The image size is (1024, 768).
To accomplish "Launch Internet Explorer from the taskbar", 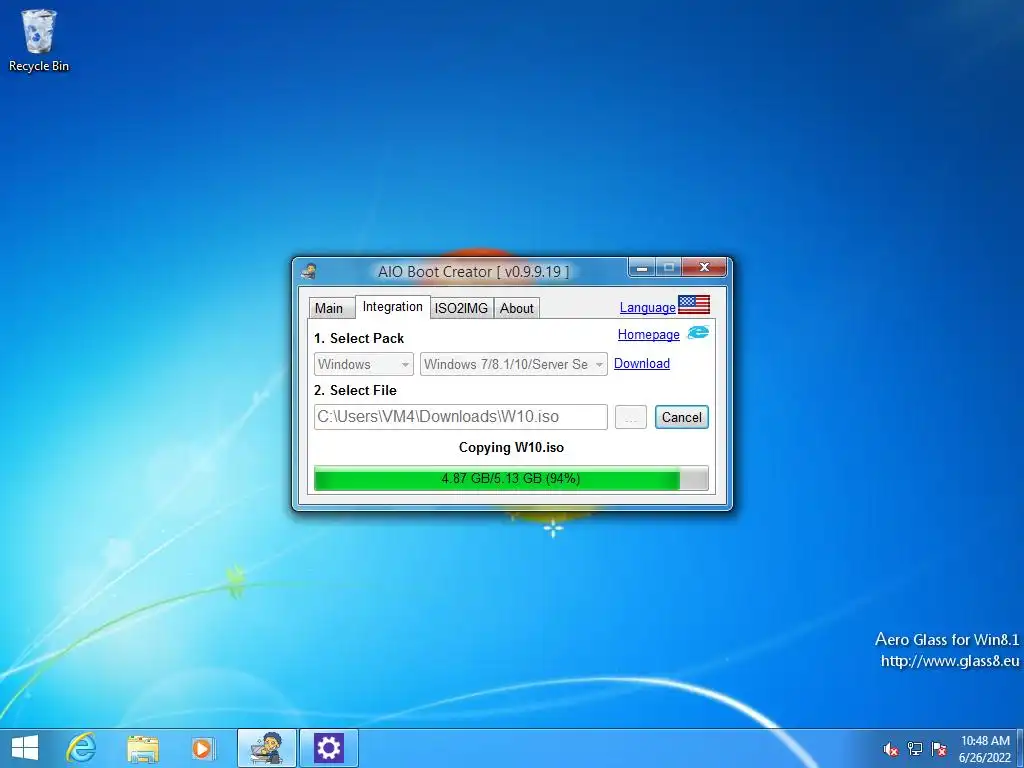I will (x=82, y=748).
